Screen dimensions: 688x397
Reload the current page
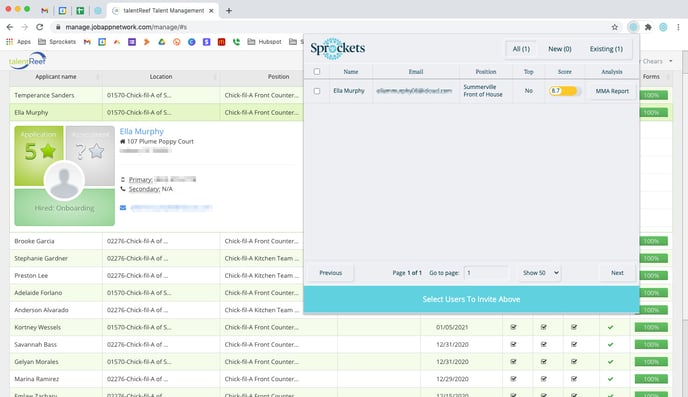pos(39,27)
